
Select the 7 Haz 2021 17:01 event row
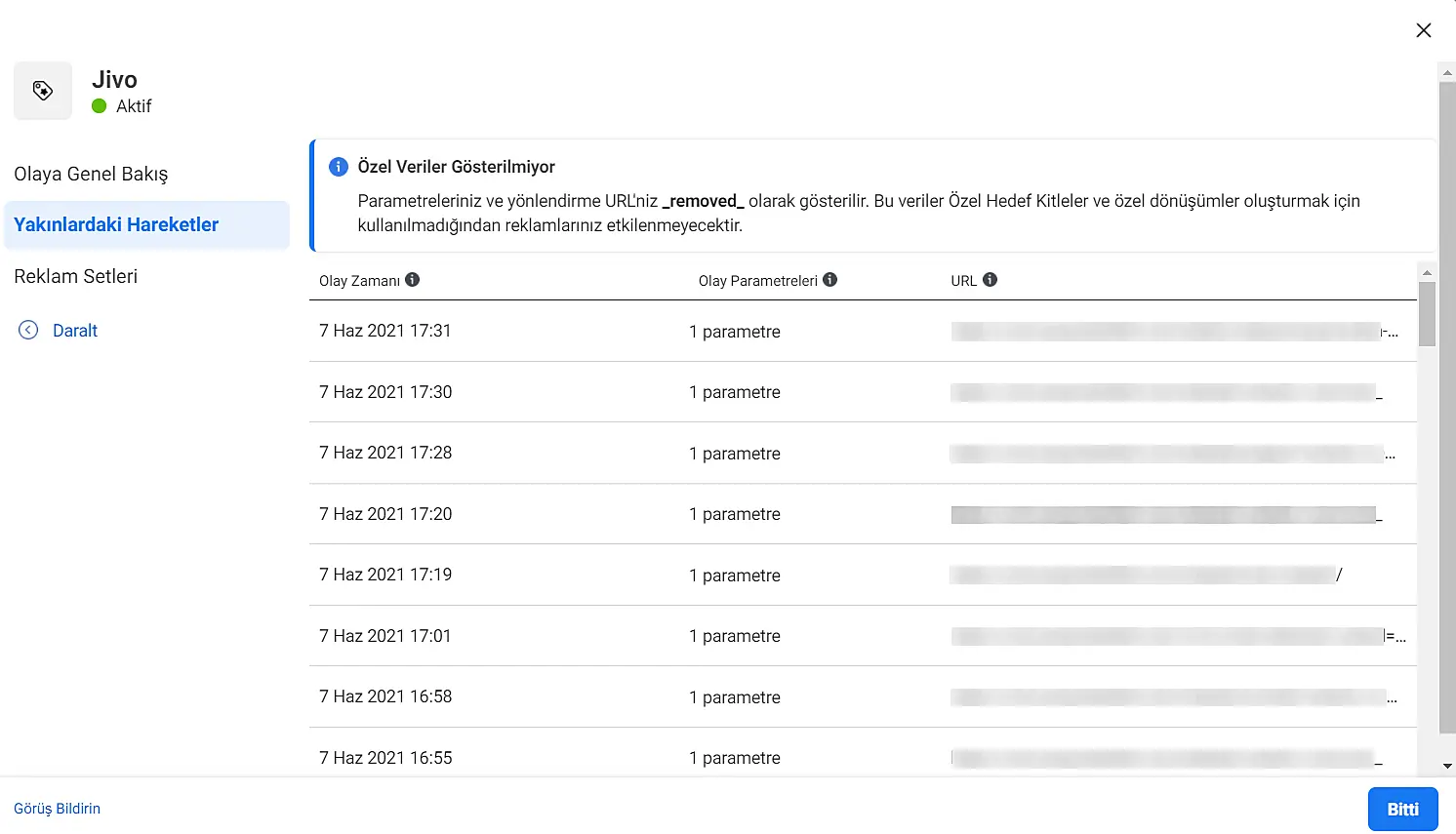[x=385, y=636]
